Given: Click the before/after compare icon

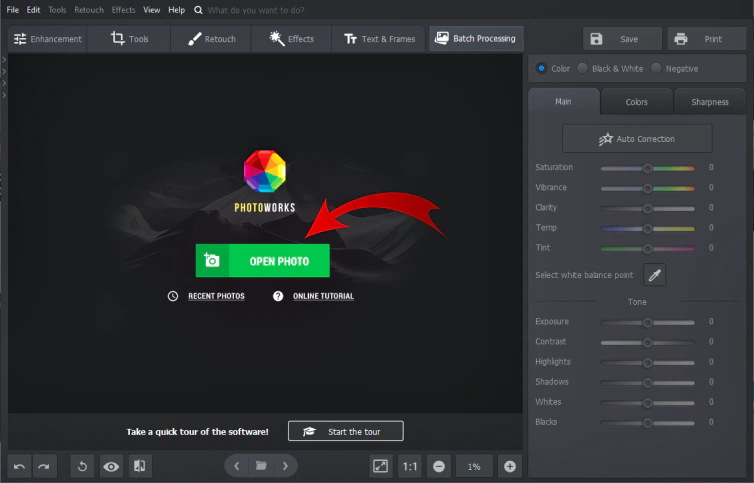Looking at the screenshot, I should tap(140, 466).
